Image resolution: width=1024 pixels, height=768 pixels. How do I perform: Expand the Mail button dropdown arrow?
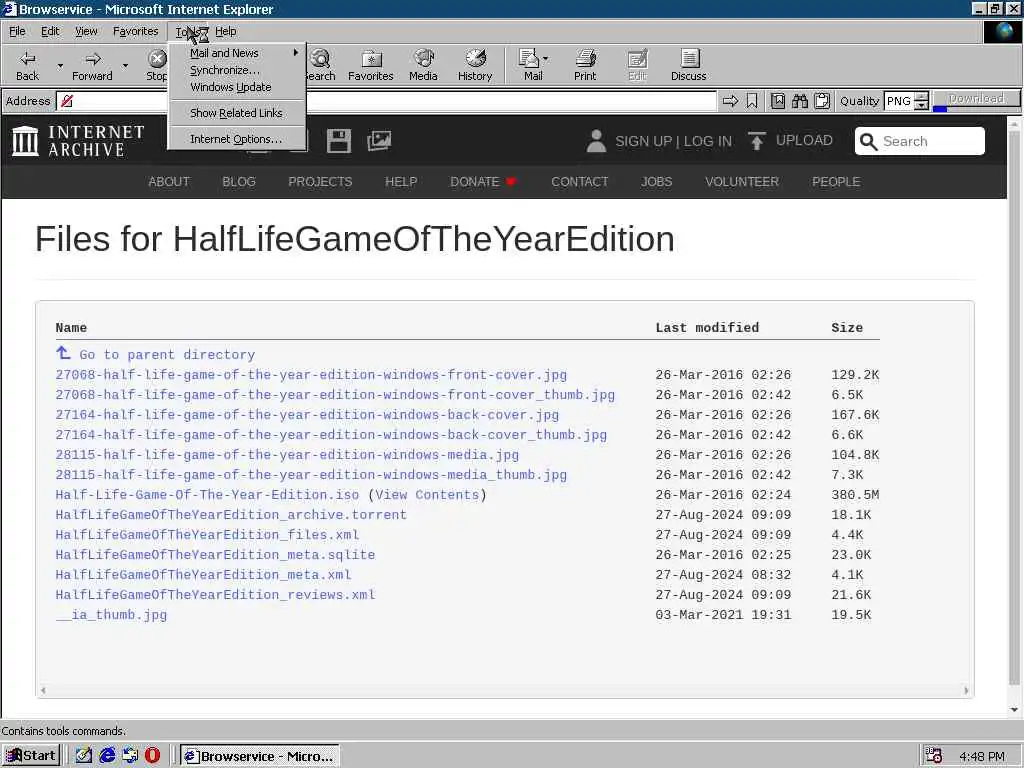pyautogui.click(x=545, y=59)
